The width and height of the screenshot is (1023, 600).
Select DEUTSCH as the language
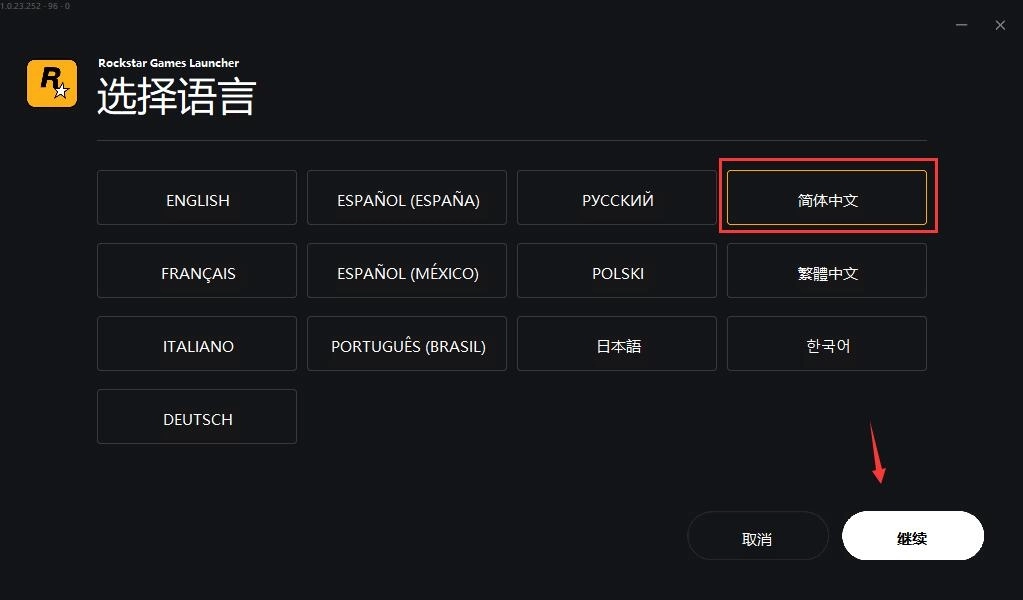coord(197,417)
